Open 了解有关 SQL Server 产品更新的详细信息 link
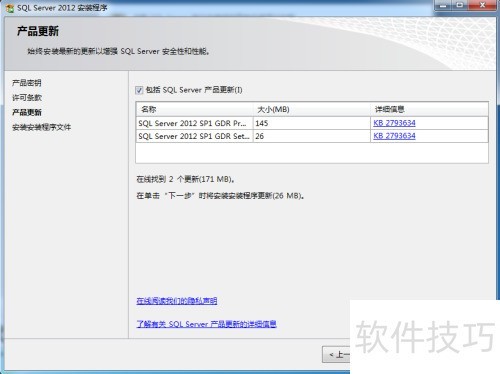This screenshot has height=374, width=500. [x=206, y=324]
